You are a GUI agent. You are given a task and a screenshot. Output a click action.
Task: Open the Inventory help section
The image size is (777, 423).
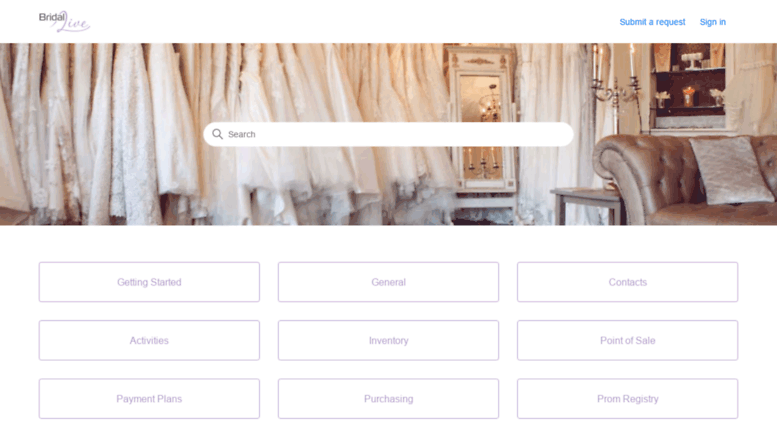388,340
